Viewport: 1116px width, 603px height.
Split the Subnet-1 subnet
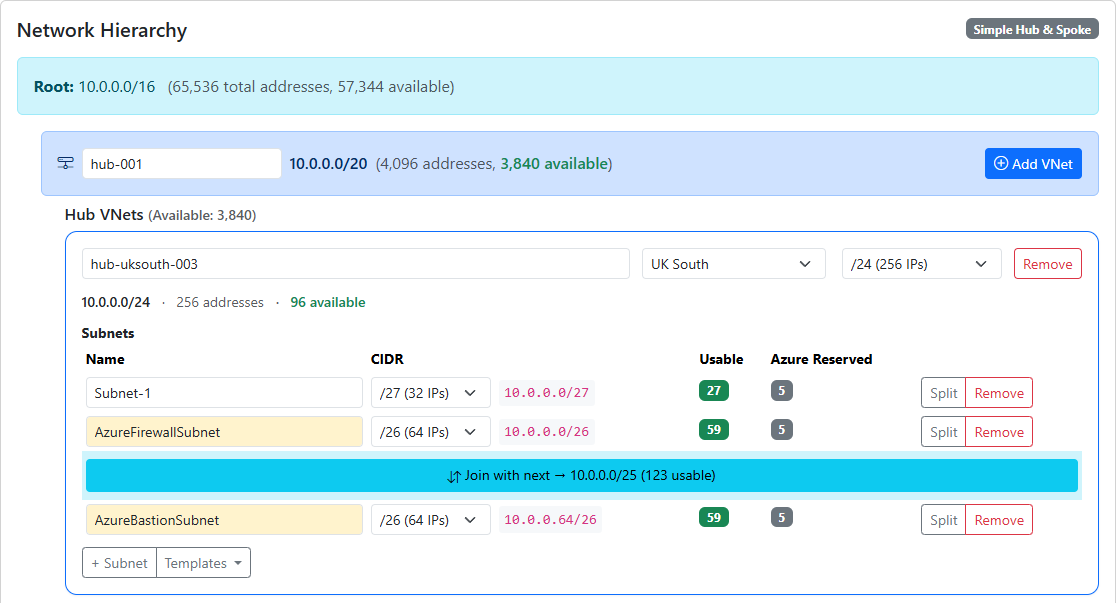coord(943,392)
